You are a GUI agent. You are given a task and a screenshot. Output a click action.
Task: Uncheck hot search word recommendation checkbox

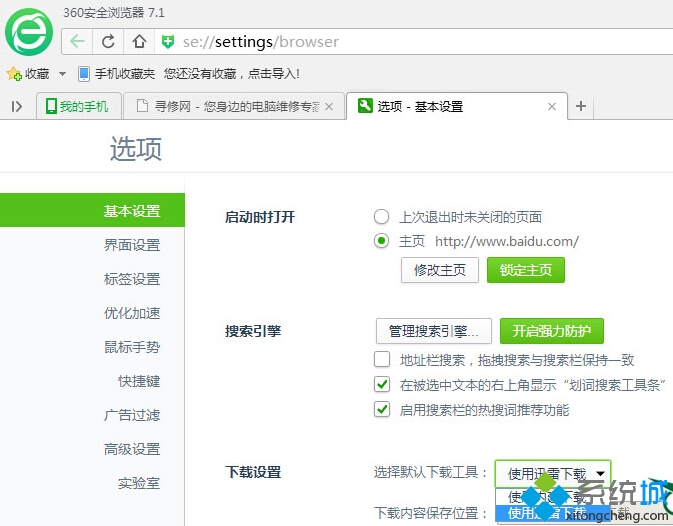pos(381,409)
